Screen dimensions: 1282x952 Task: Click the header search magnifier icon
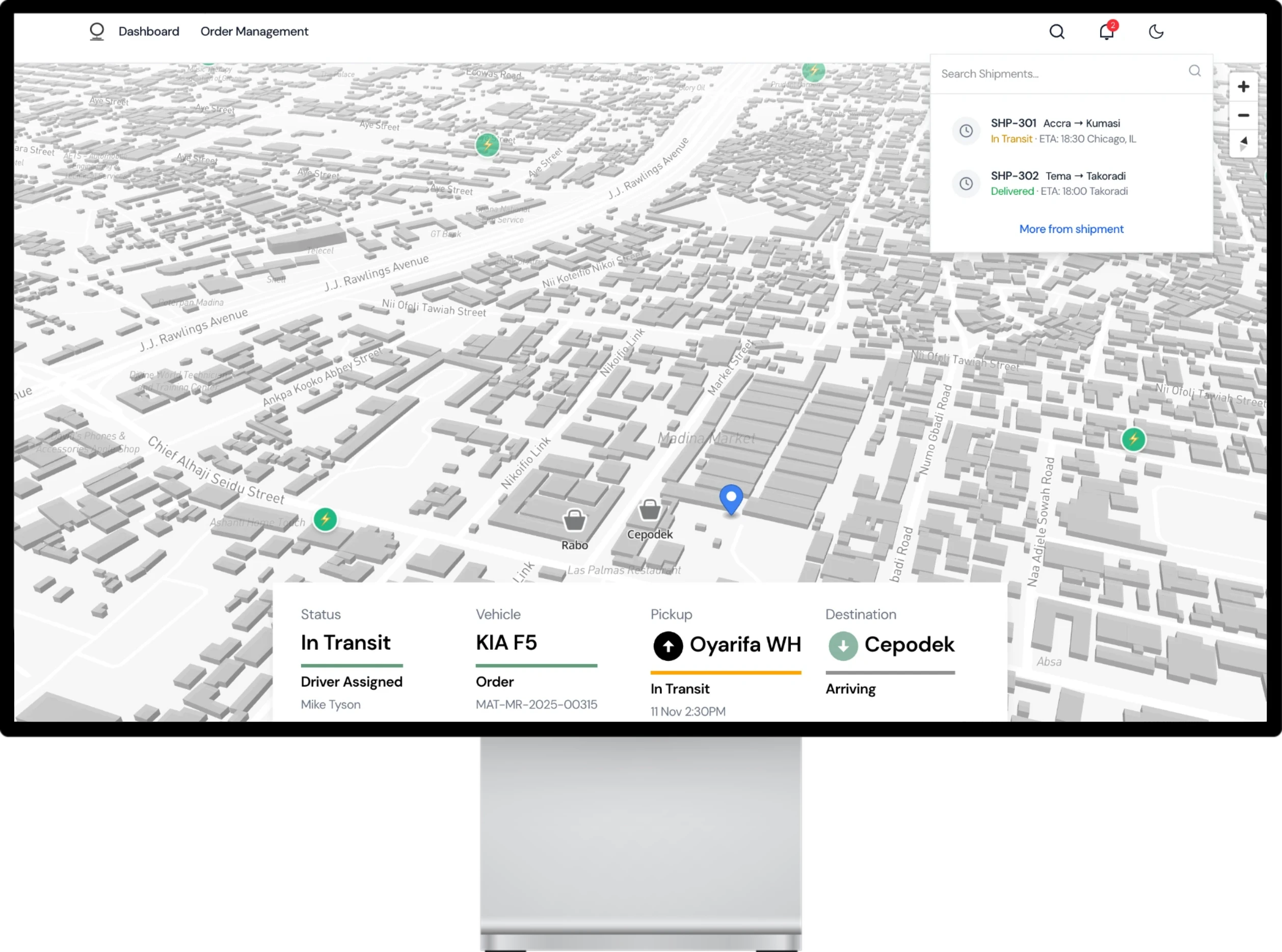click(1057, 31)
